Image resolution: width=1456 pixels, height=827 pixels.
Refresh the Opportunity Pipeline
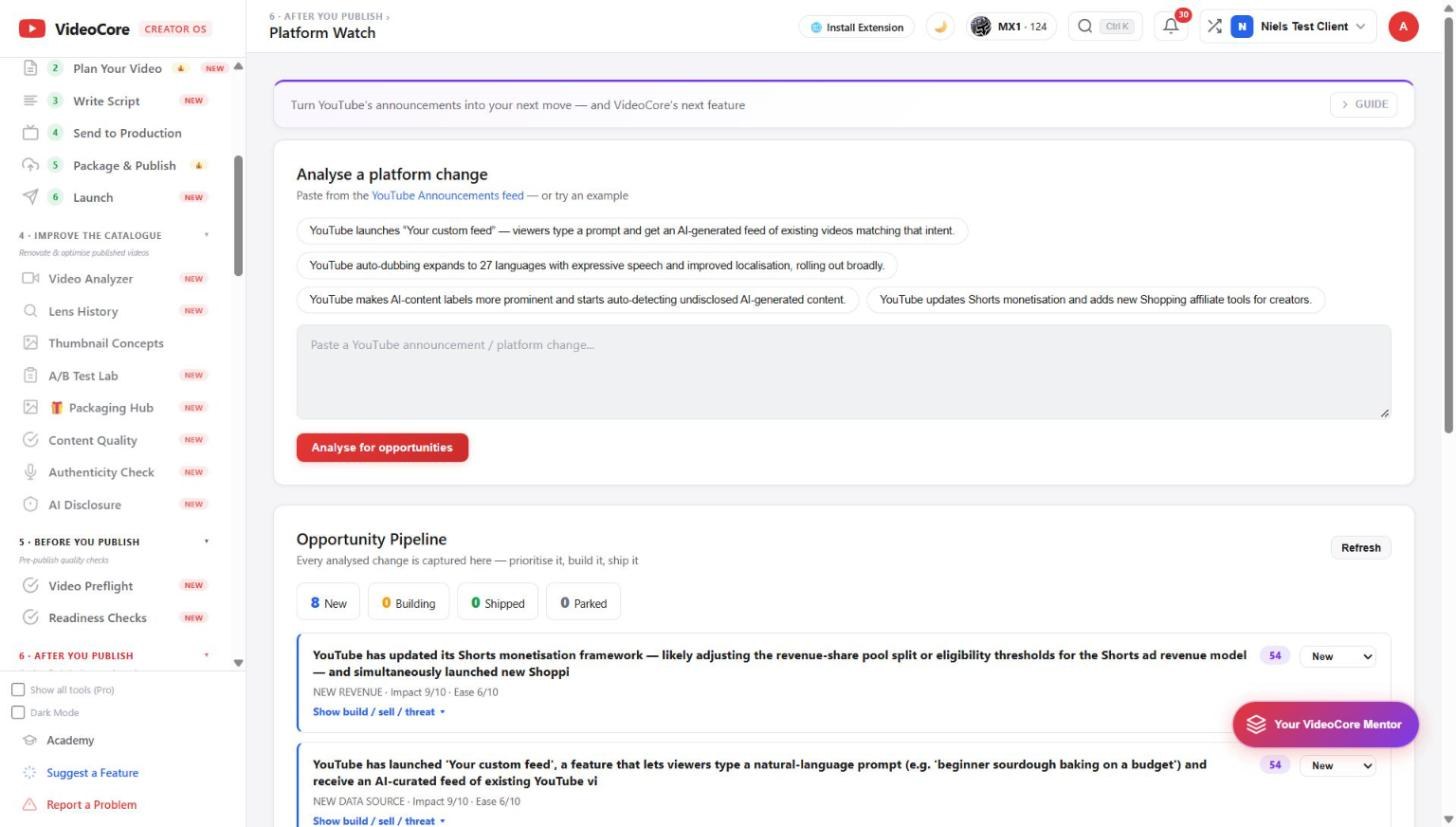pos(1361,548)
